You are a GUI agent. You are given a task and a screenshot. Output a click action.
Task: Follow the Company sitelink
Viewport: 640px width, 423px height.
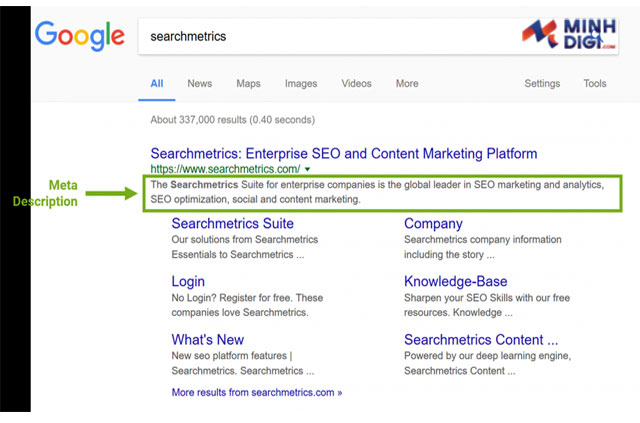tap(433, 224)
